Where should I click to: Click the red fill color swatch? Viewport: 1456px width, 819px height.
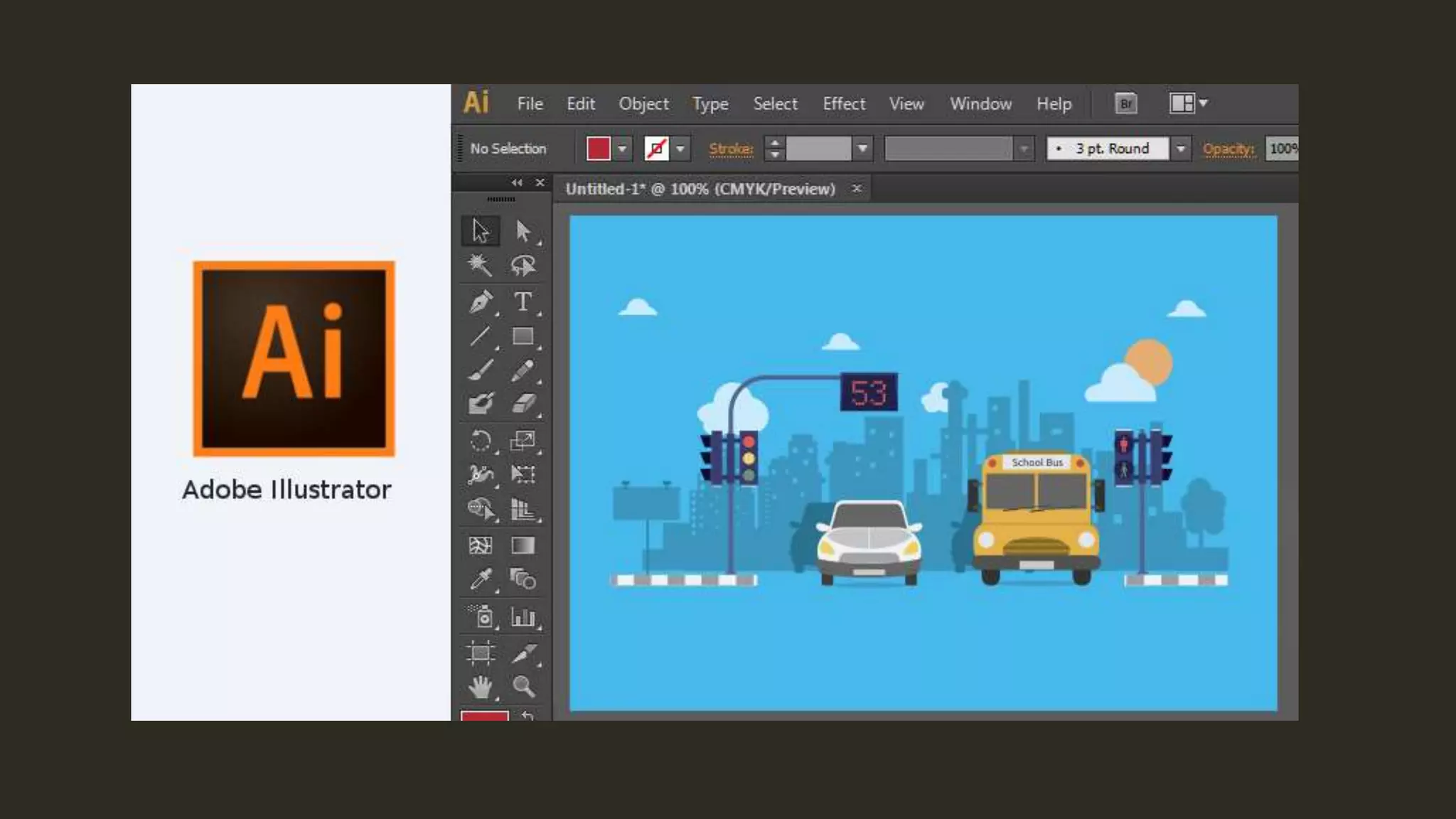pyautogui.click(x=598, y=149)
